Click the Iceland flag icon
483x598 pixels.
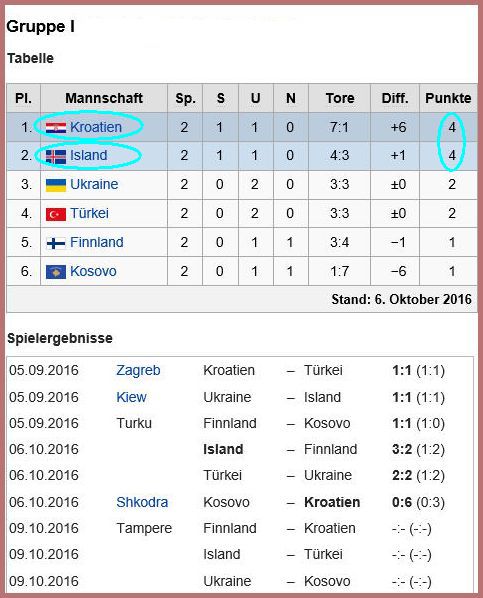pos(56,156)
